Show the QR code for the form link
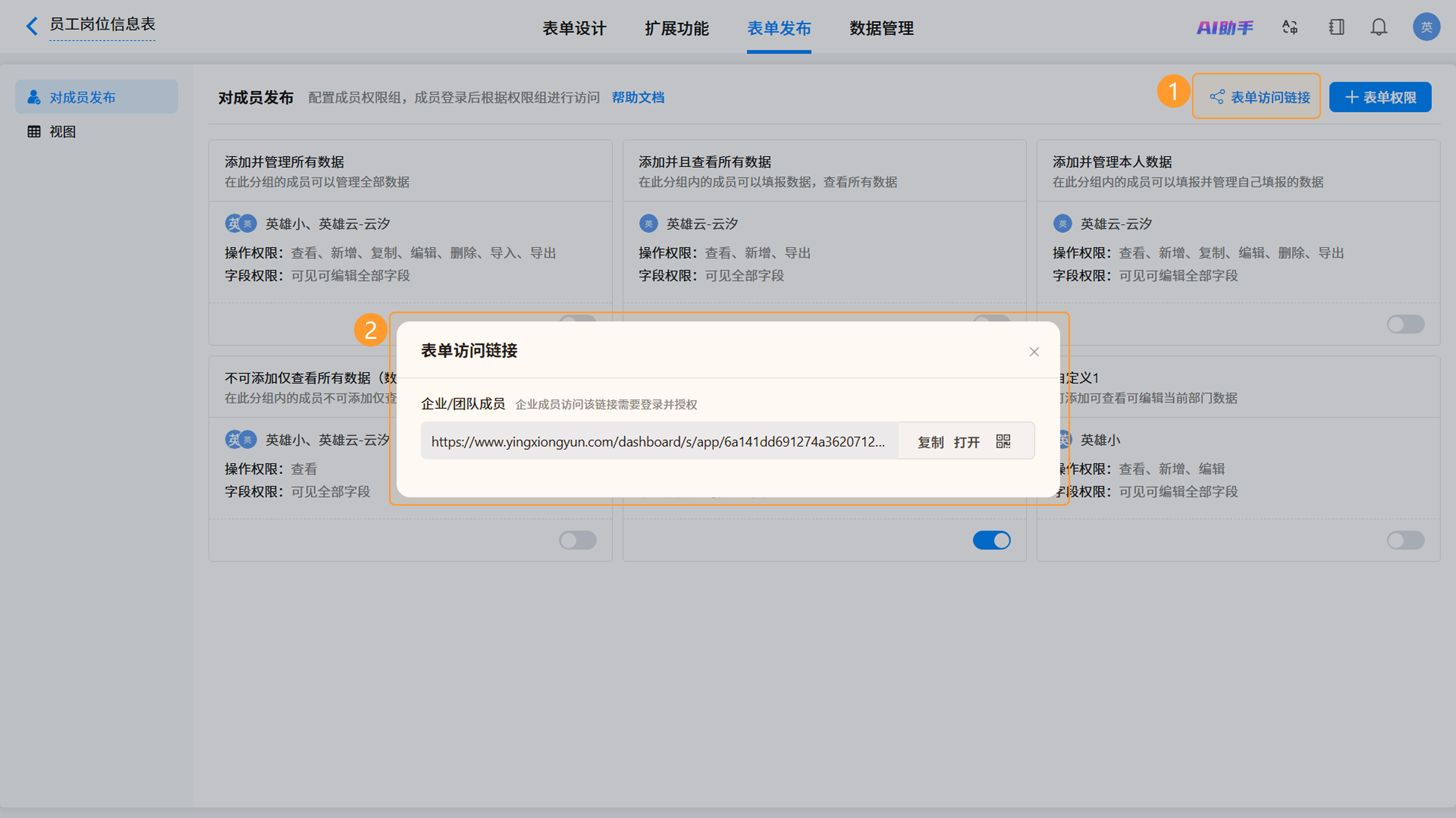 click(x=1003, y=441)
